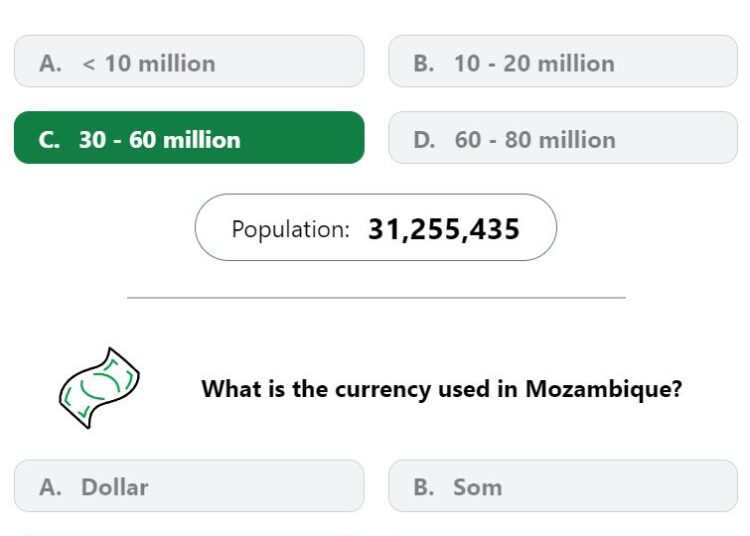Click letter 'A.' next to Dollar

(51, 488)
